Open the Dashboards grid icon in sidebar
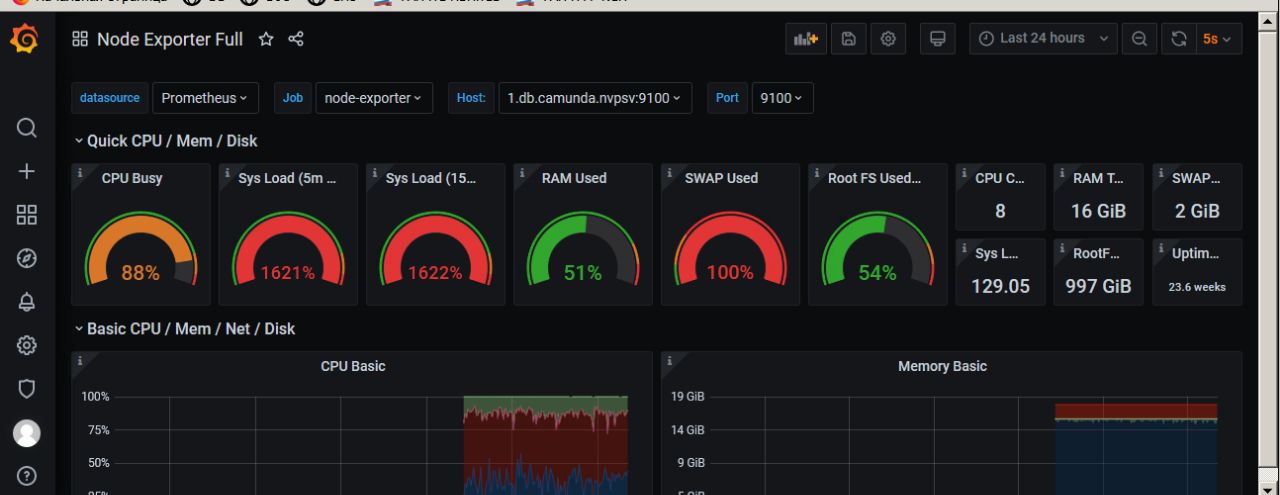Image resolution: width=1280 pixels, height=495 pixels. coord(27,215)
